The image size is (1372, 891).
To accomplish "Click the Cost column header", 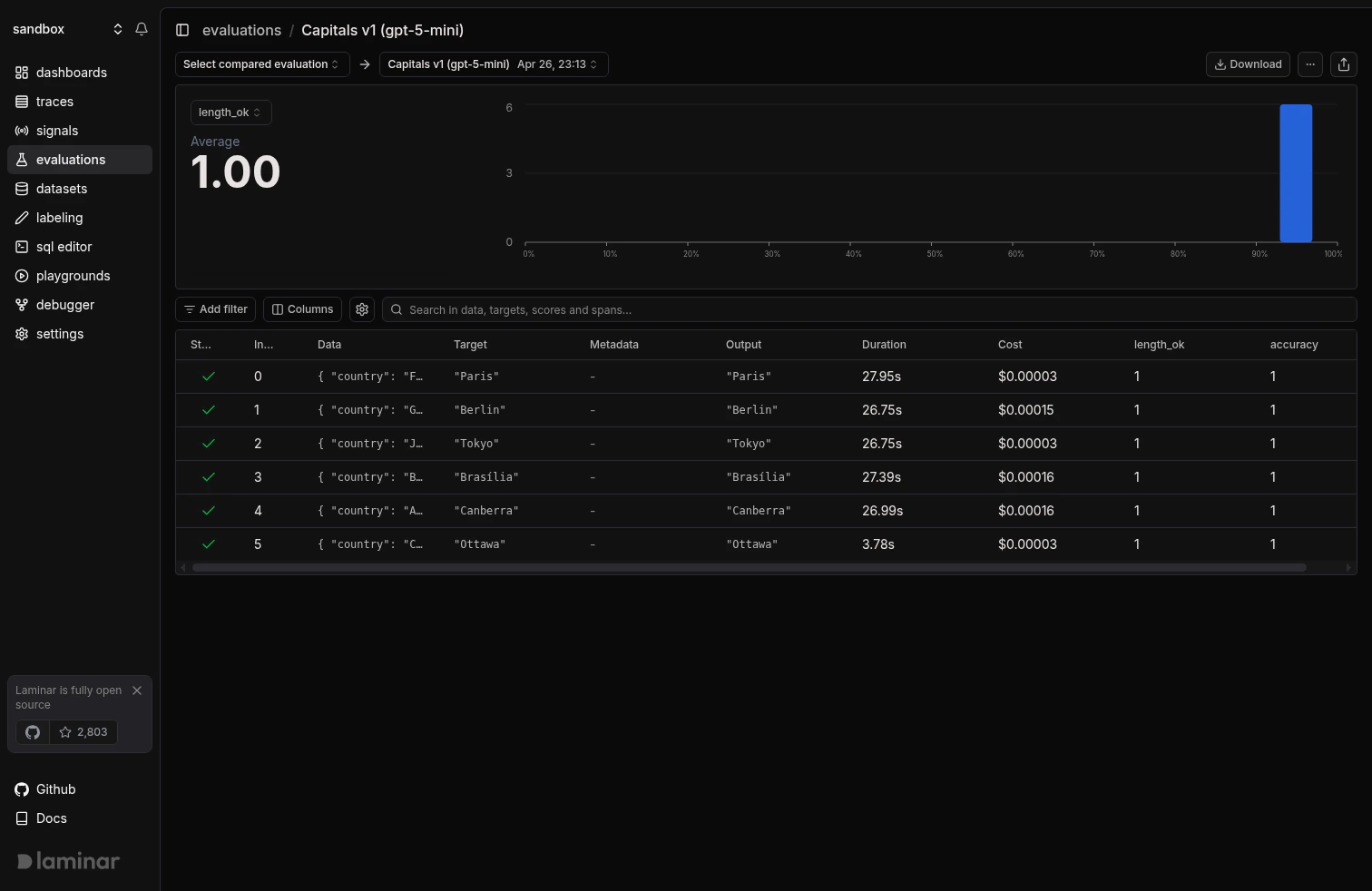I will click(1010, 345).
